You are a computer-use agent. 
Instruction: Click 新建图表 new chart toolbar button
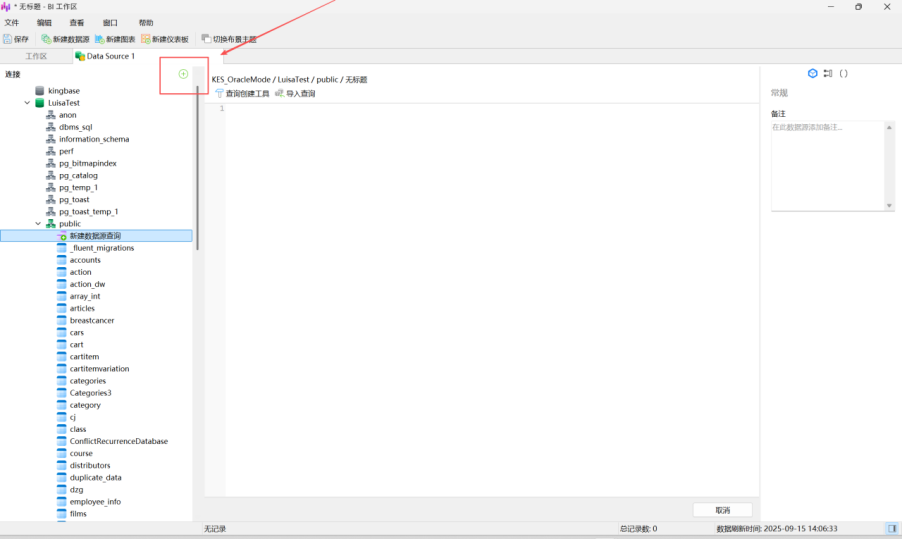[x=115, y=39]
